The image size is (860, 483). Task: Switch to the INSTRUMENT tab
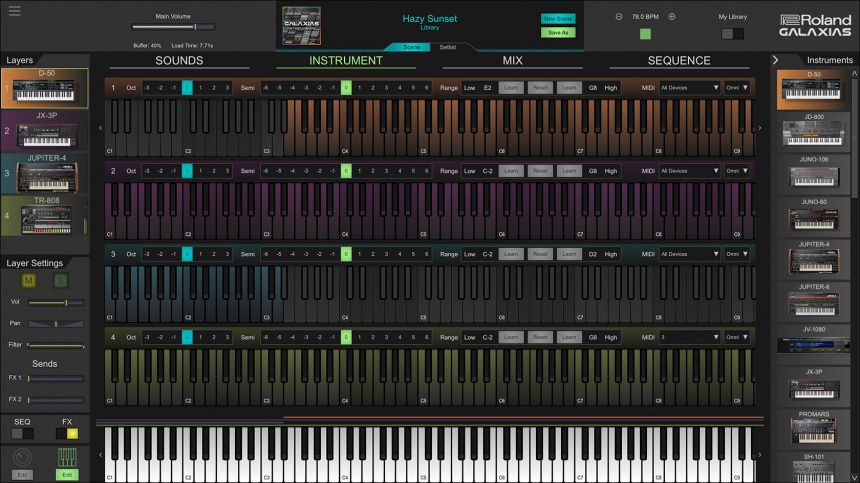[346, 61]
